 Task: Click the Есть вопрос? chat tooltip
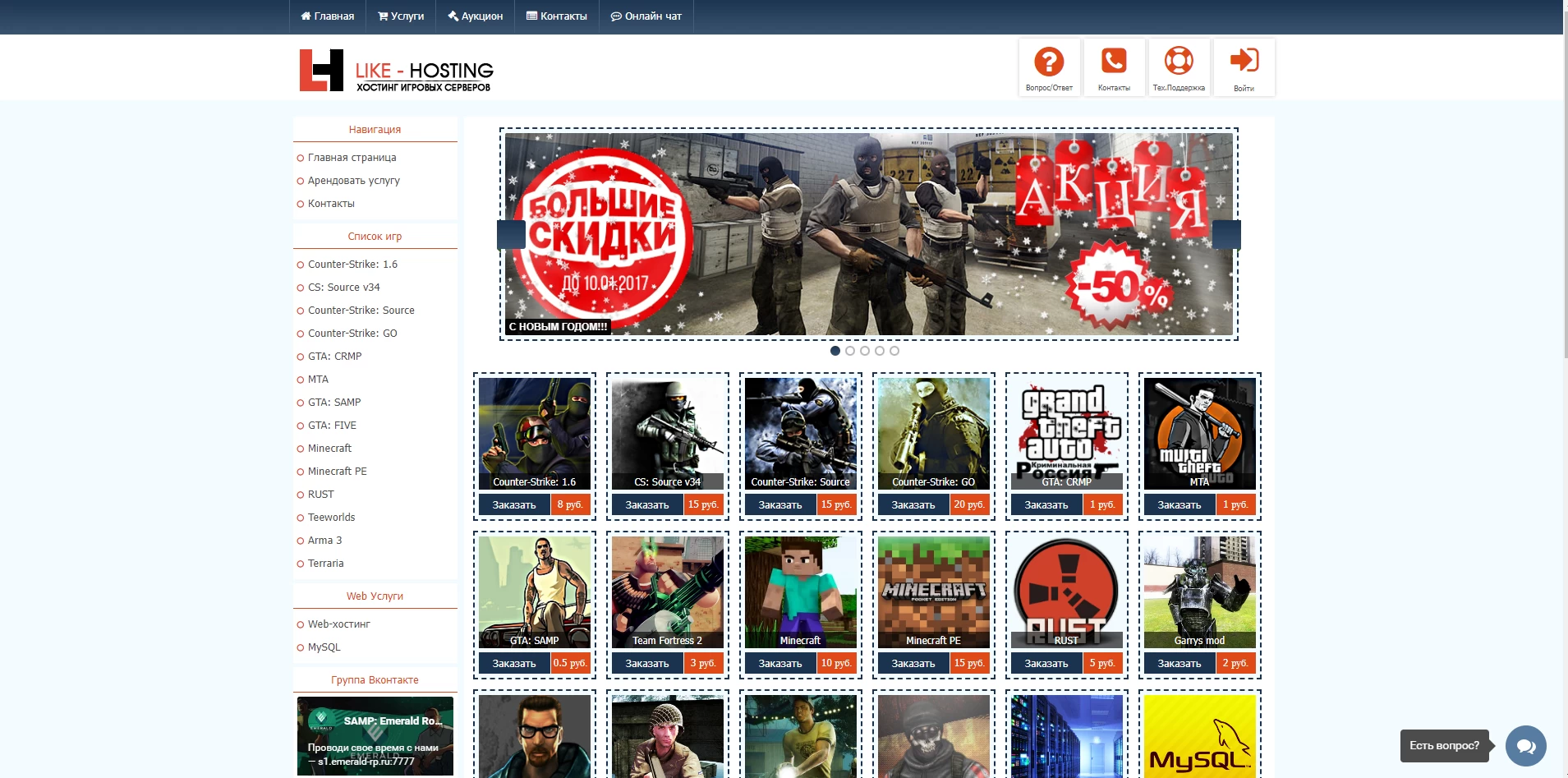tap(1445, 746)
